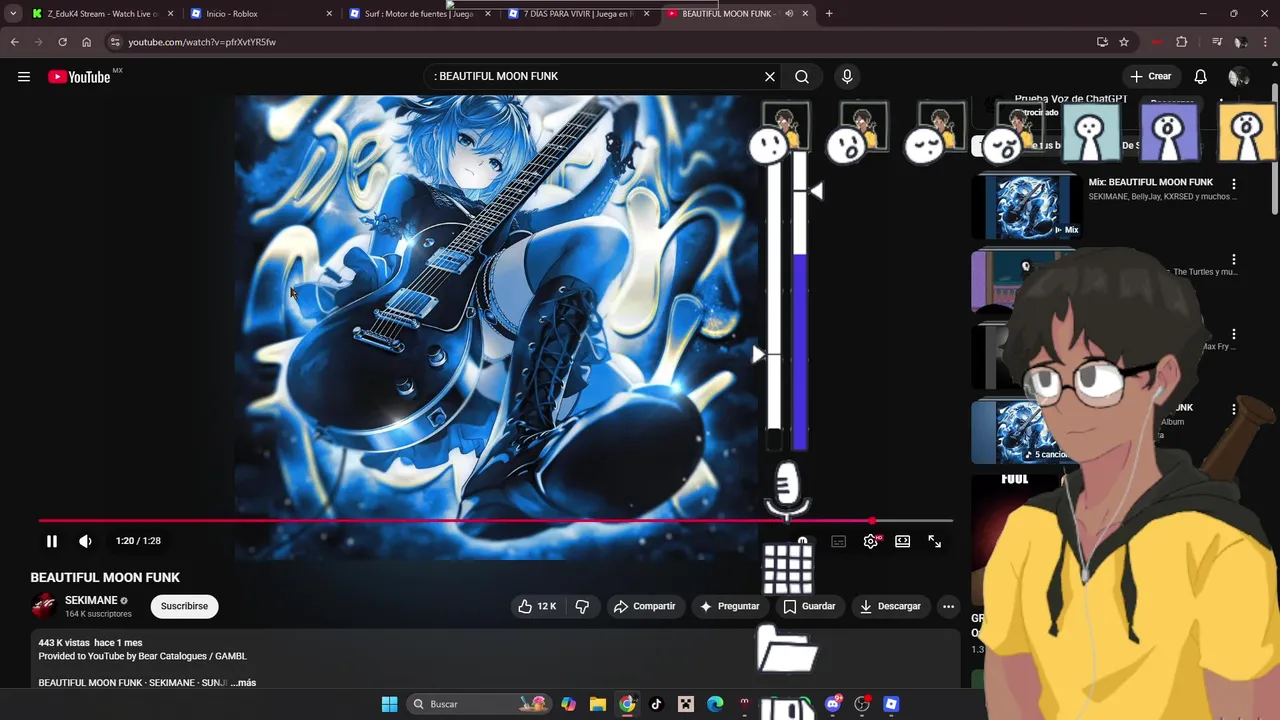Click the browser home button
The height and width of the screenshot is (720, 1280).
pos(86,42)
